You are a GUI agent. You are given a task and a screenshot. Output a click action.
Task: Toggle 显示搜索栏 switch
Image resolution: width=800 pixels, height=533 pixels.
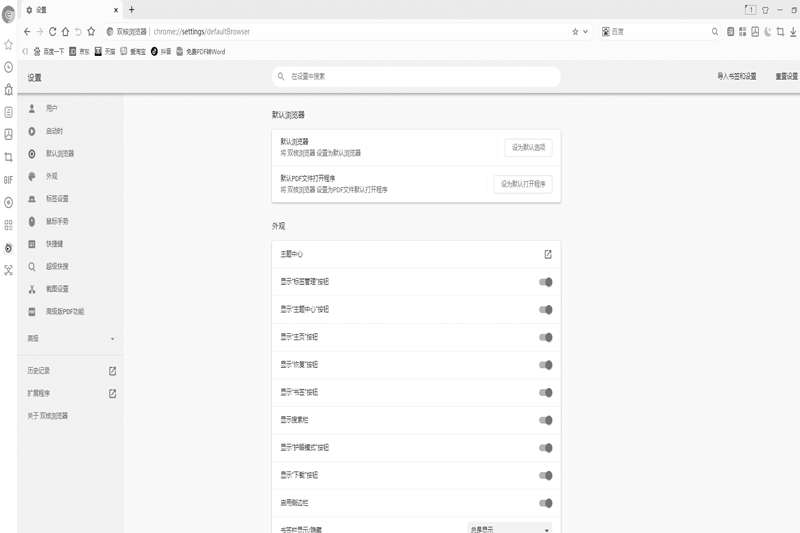coord(546,420)
